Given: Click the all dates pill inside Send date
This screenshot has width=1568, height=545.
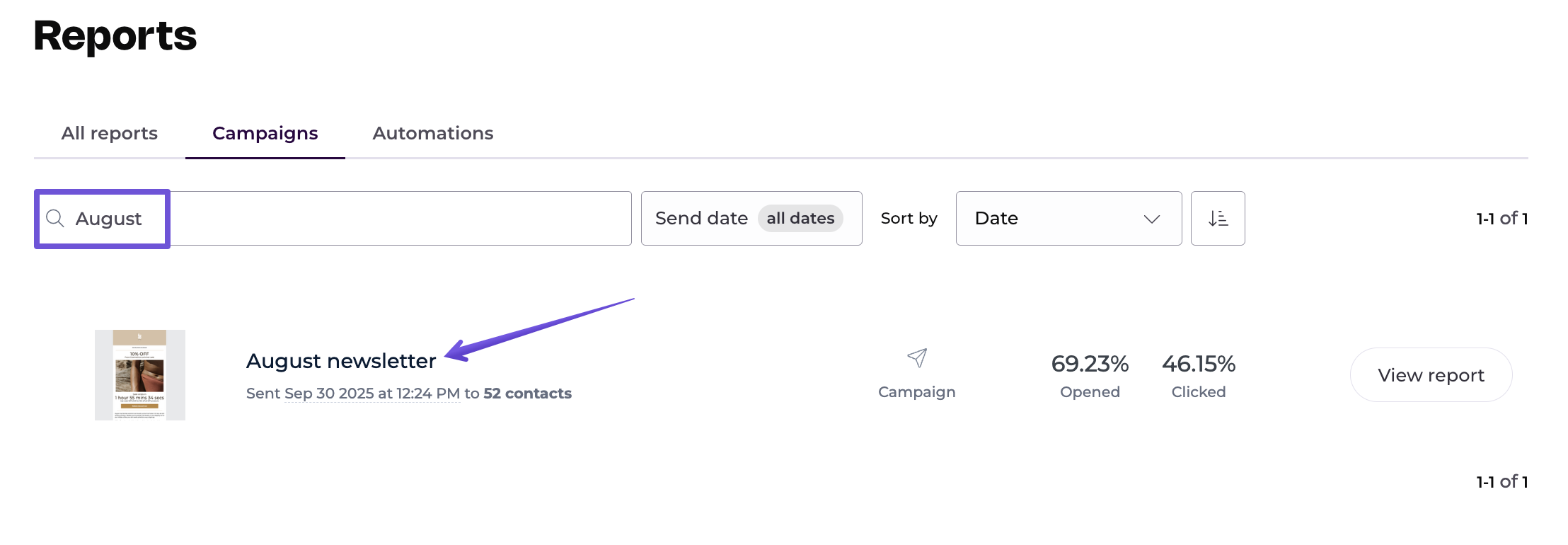Looking at the screenshot, I should 800,218.
